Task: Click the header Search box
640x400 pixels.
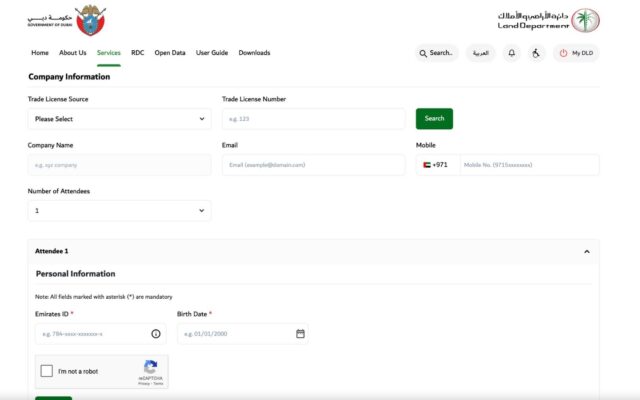Action: pos(437,53)
